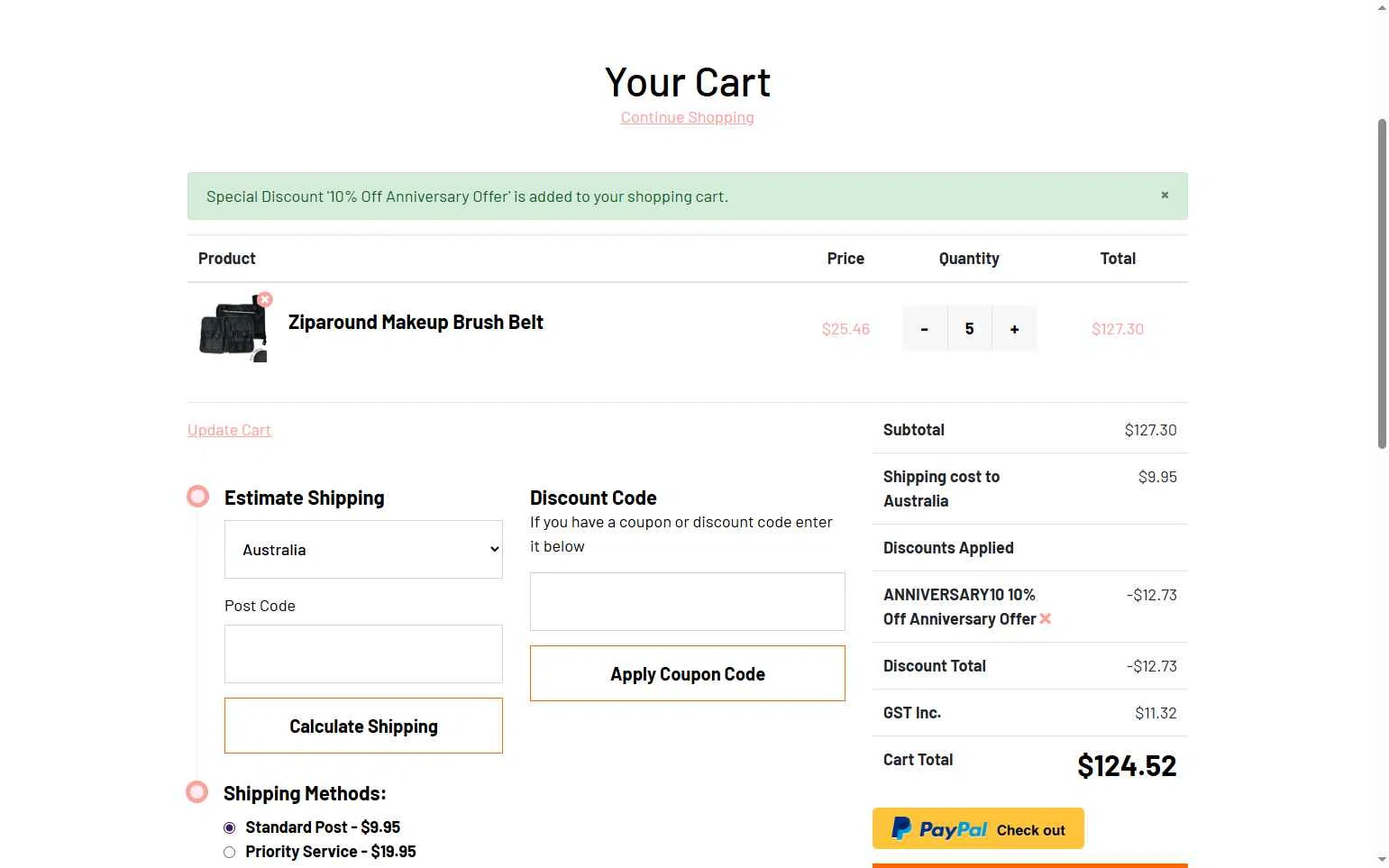1389x868 pixels.
Task: Click the Subtotal value $127.30
Action: point(1150,430)
